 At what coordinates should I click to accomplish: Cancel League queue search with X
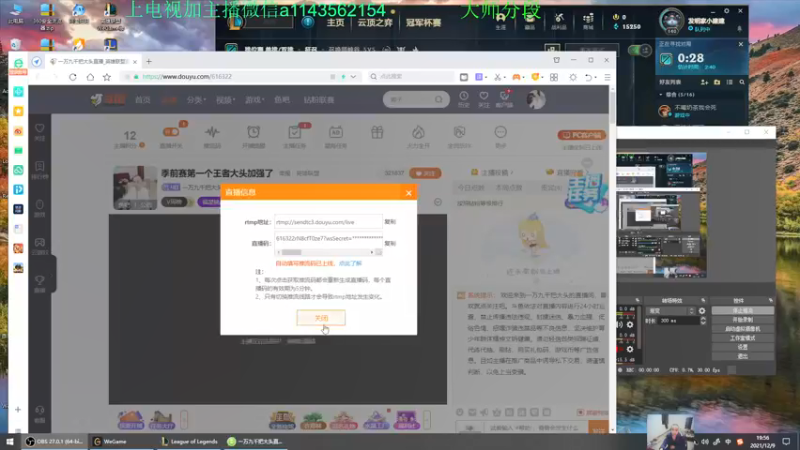741,44
